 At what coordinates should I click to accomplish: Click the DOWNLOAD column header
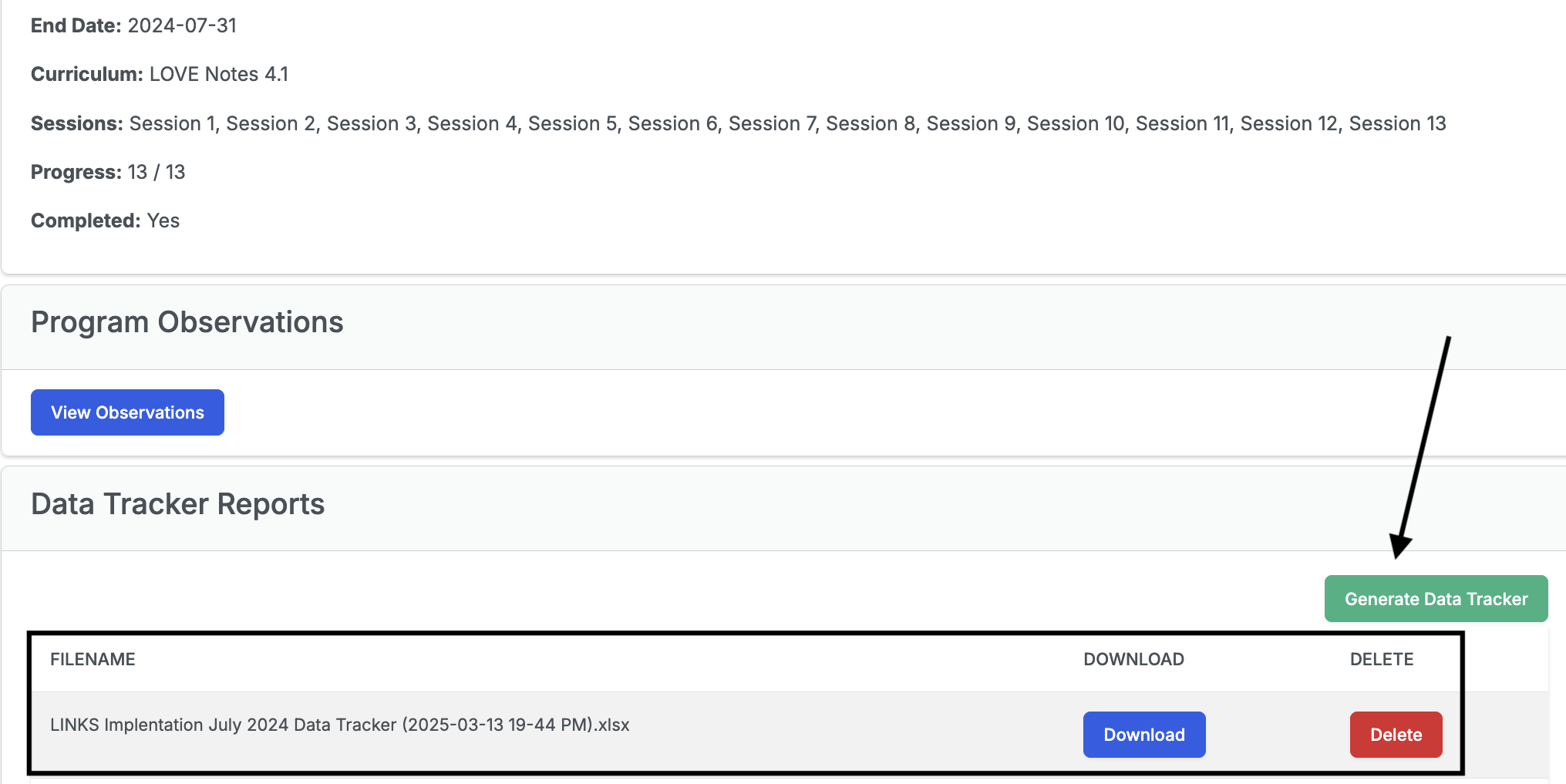pos(1133,659)
